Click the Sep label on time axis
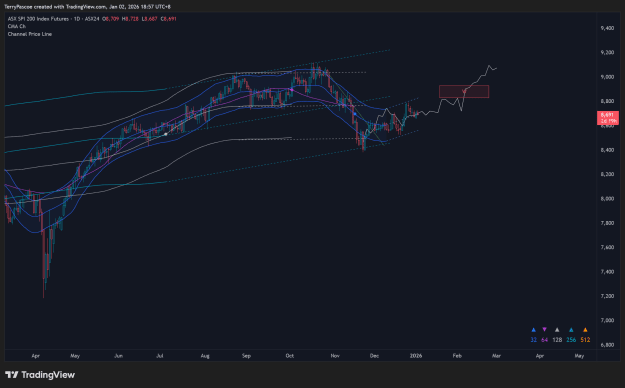Viewport: 625px width, 388px height. (246, 356)
